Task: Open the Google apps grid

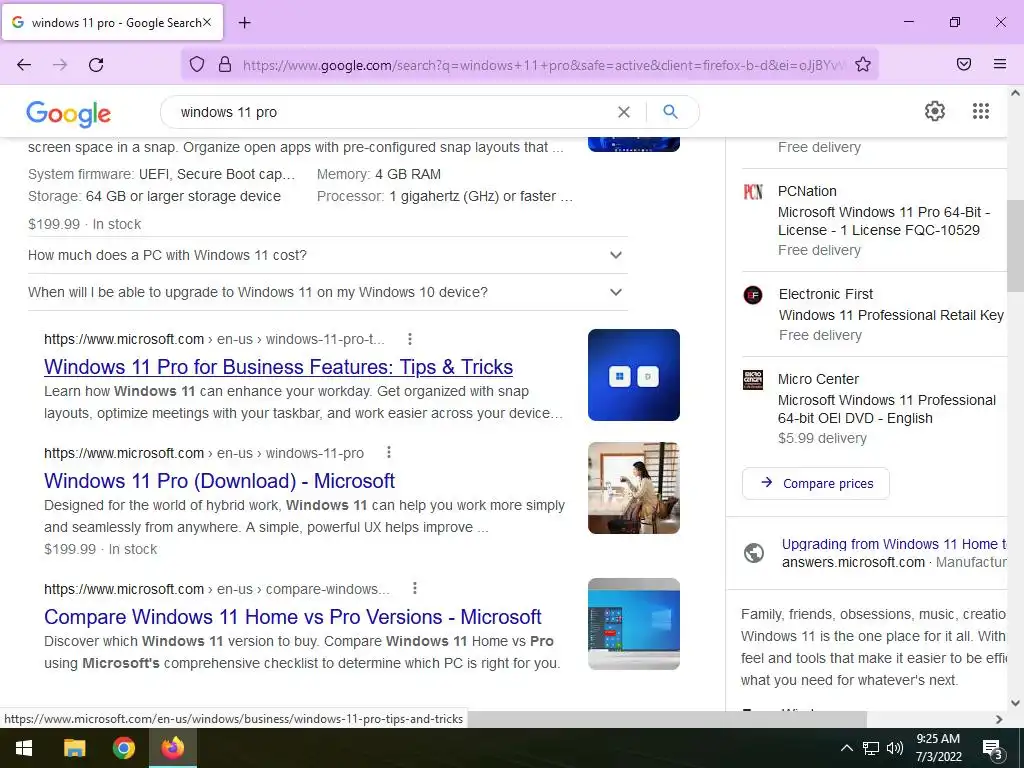Action: click(980, 111)
